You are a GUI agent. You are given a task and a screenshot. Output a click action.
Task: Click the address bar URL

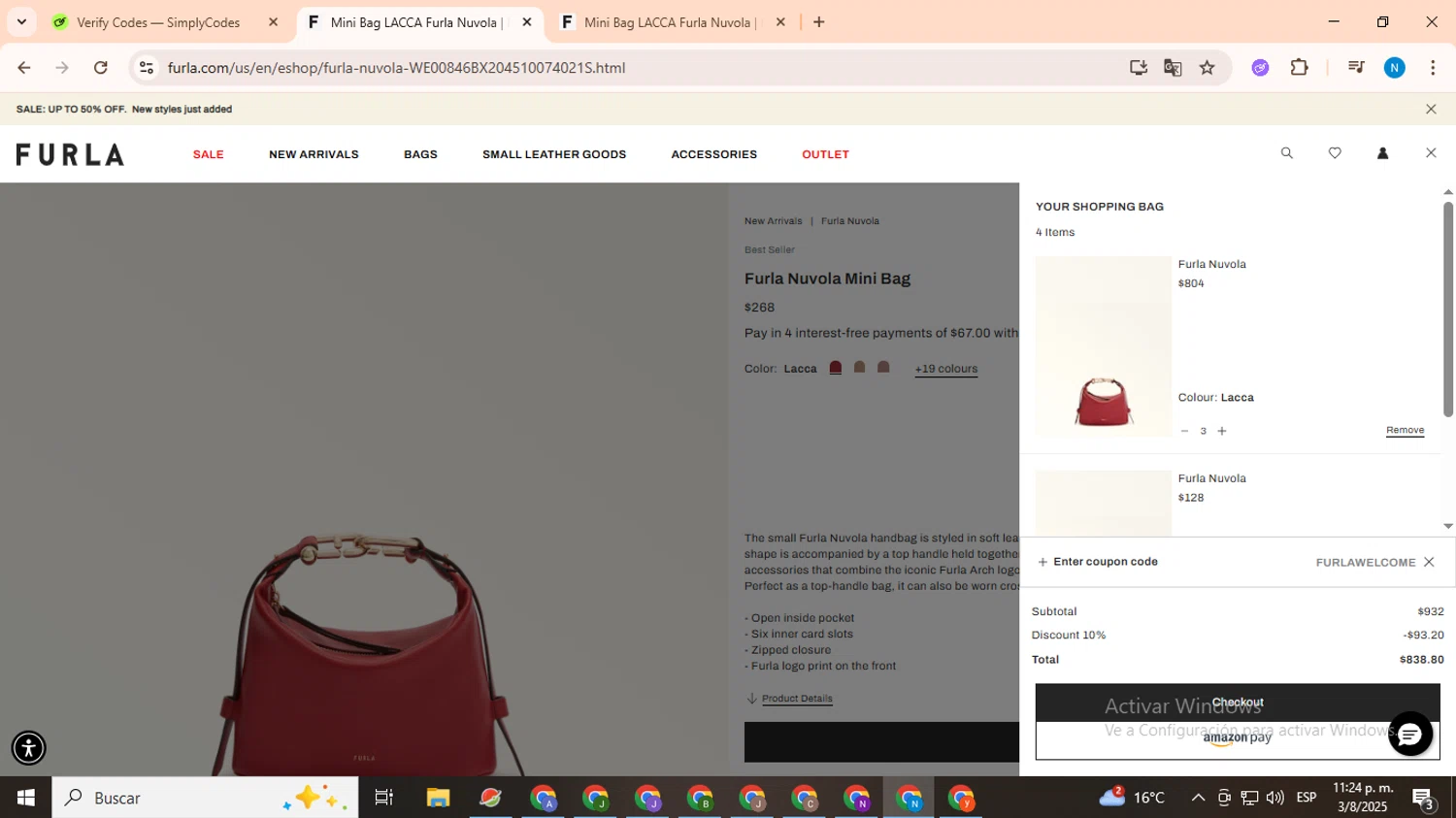pos(396,68)
